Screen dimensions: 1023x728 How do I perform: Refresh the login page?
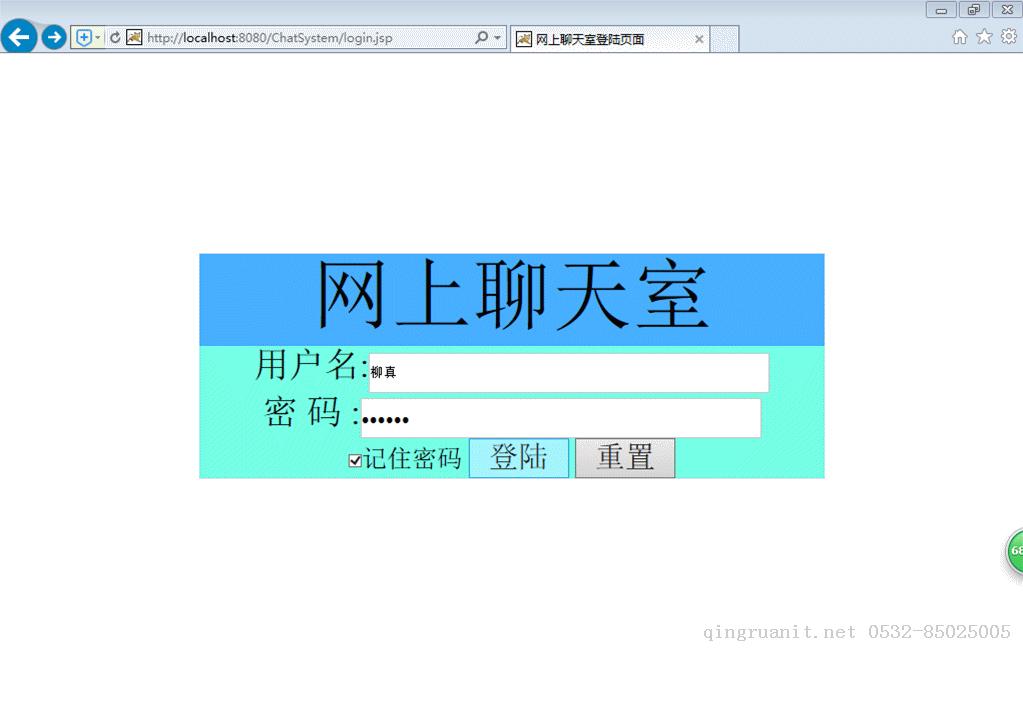pos(117,37)
